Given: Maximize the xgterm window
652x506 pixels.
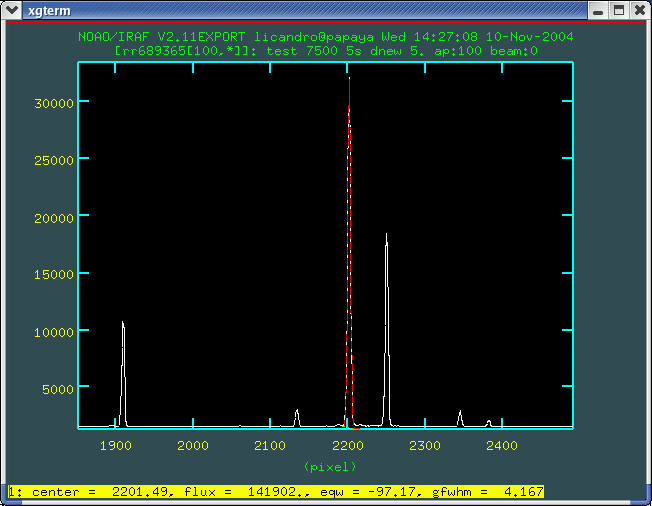Looking at the screenshot, I should coord(619,11).
